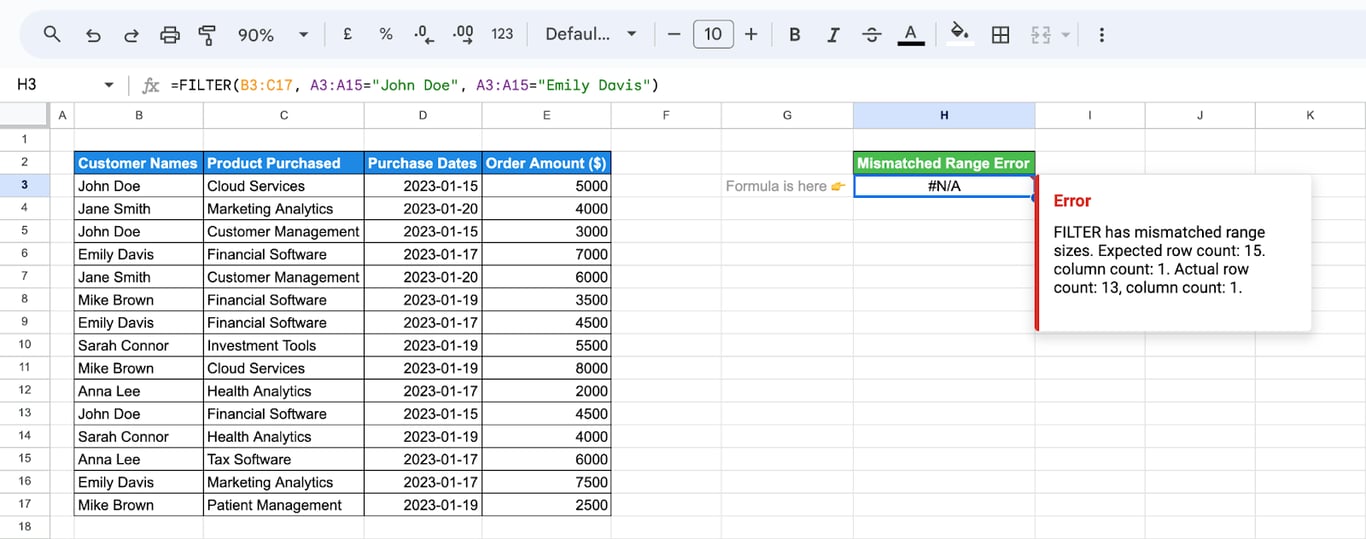Undo the last action

(x=93, y=35)
